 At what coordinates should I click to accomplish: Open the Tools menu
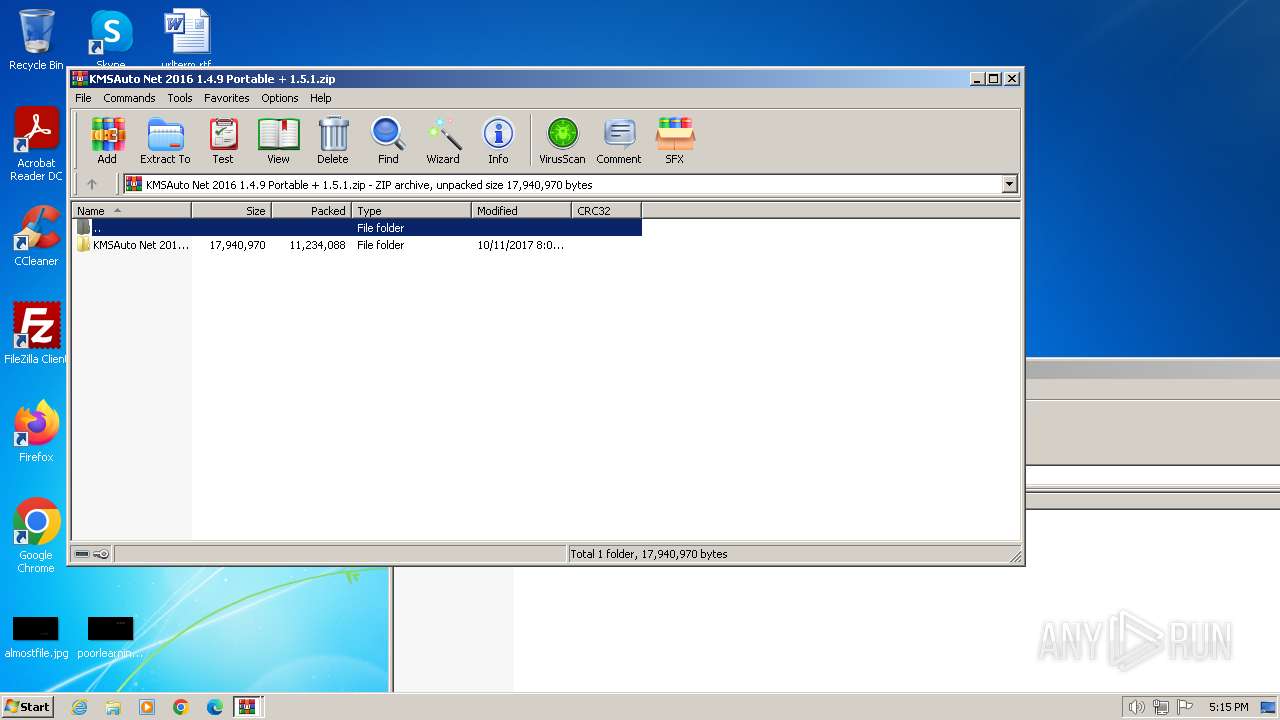point(180,98)
